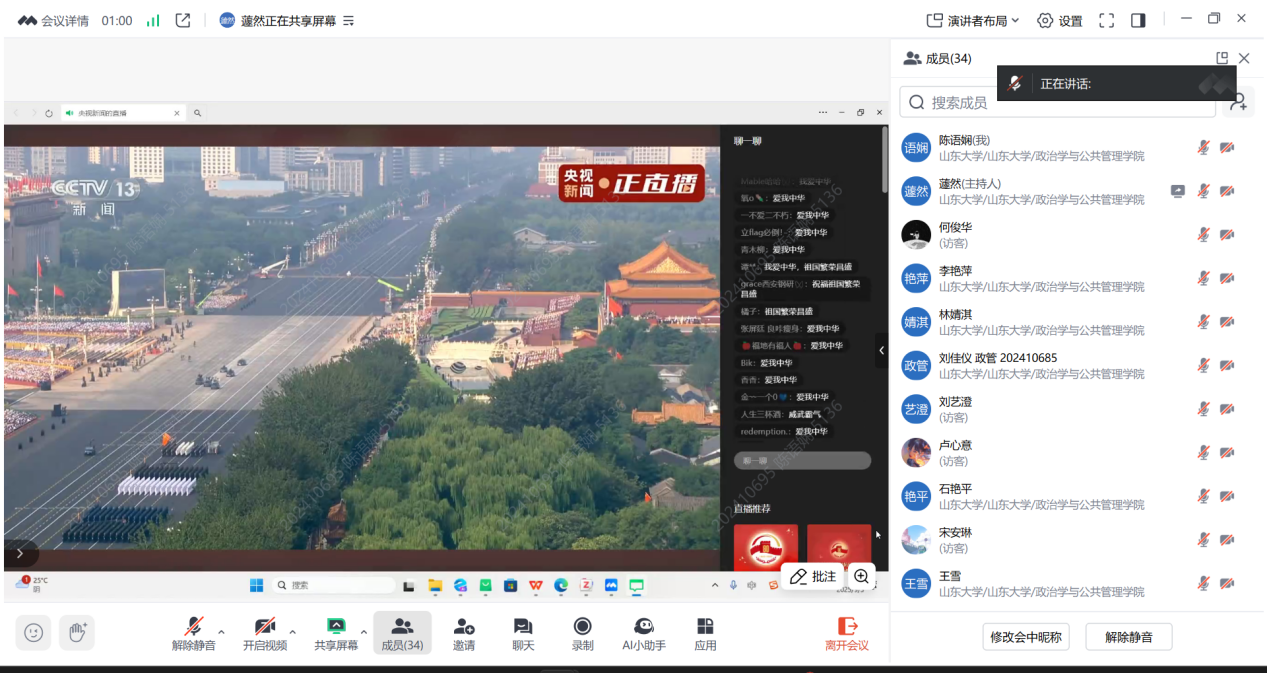
Task: Click the raise hand icon
Action: tap(77, 632)
